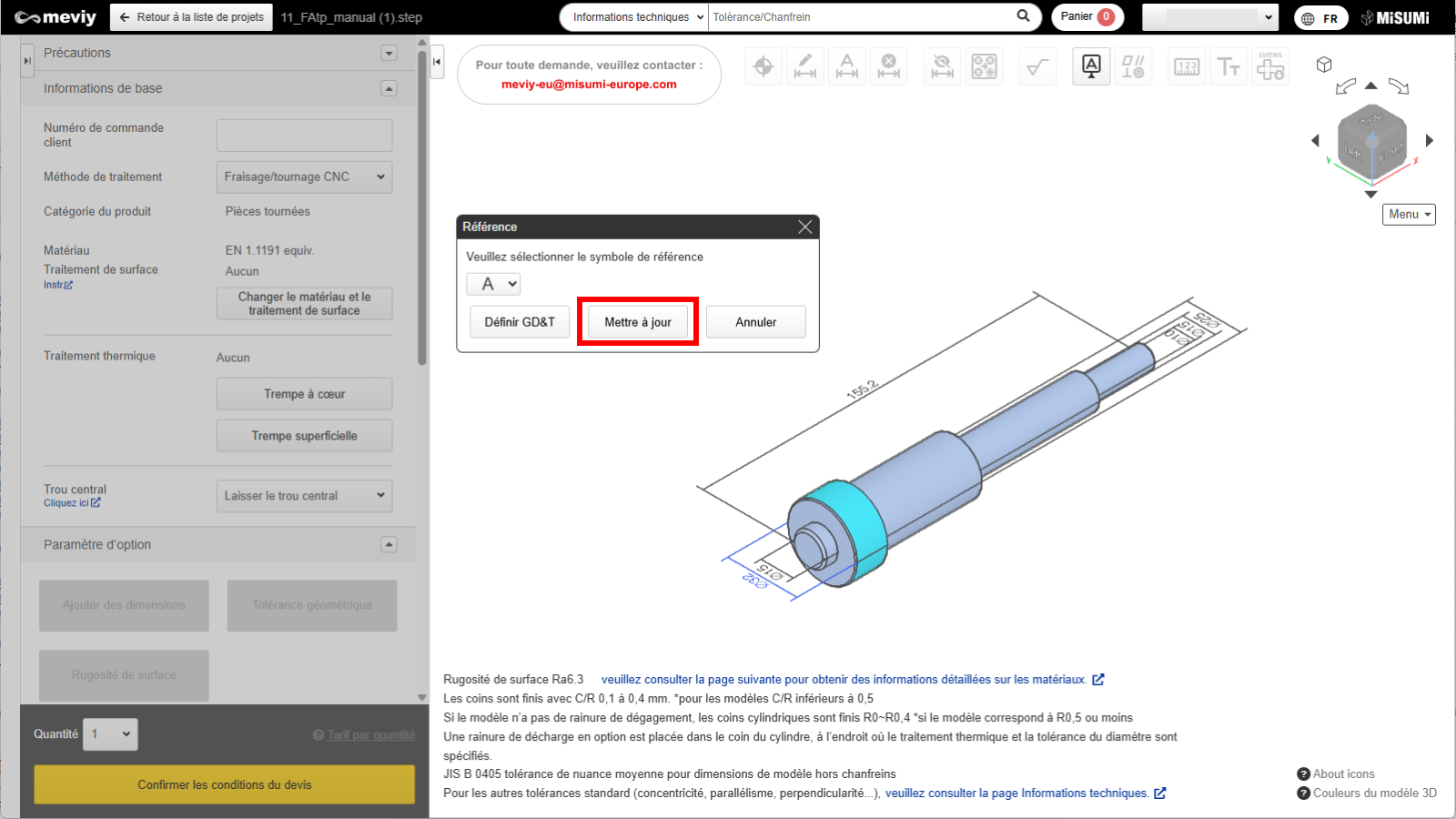Collapse the Informations de base section
The width and height of the screenshot is (1456, 819).
(x=389, y=88)
